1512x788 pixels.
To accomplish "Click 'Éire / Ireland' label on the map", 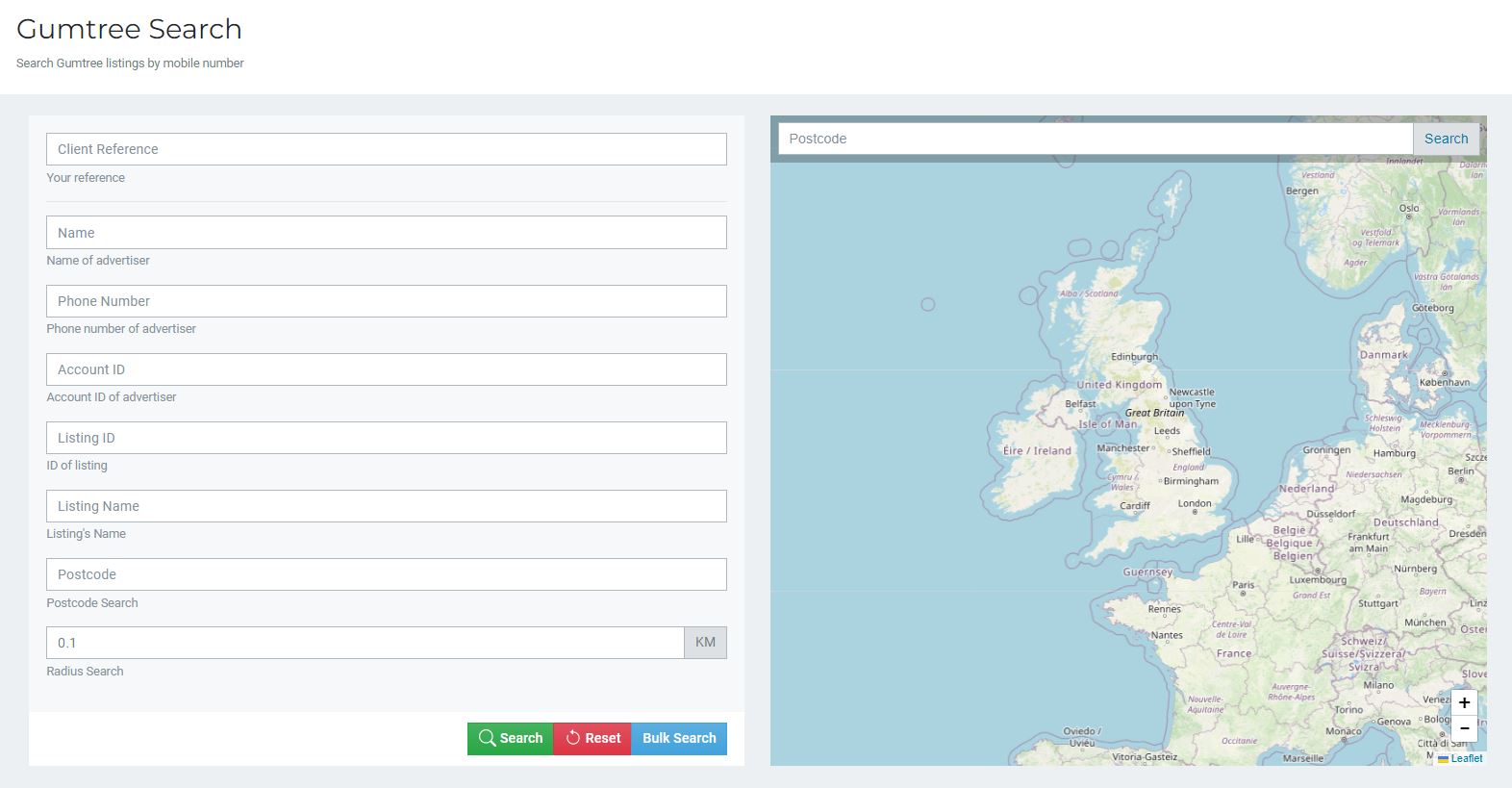I will click(x=1037, y=450).
